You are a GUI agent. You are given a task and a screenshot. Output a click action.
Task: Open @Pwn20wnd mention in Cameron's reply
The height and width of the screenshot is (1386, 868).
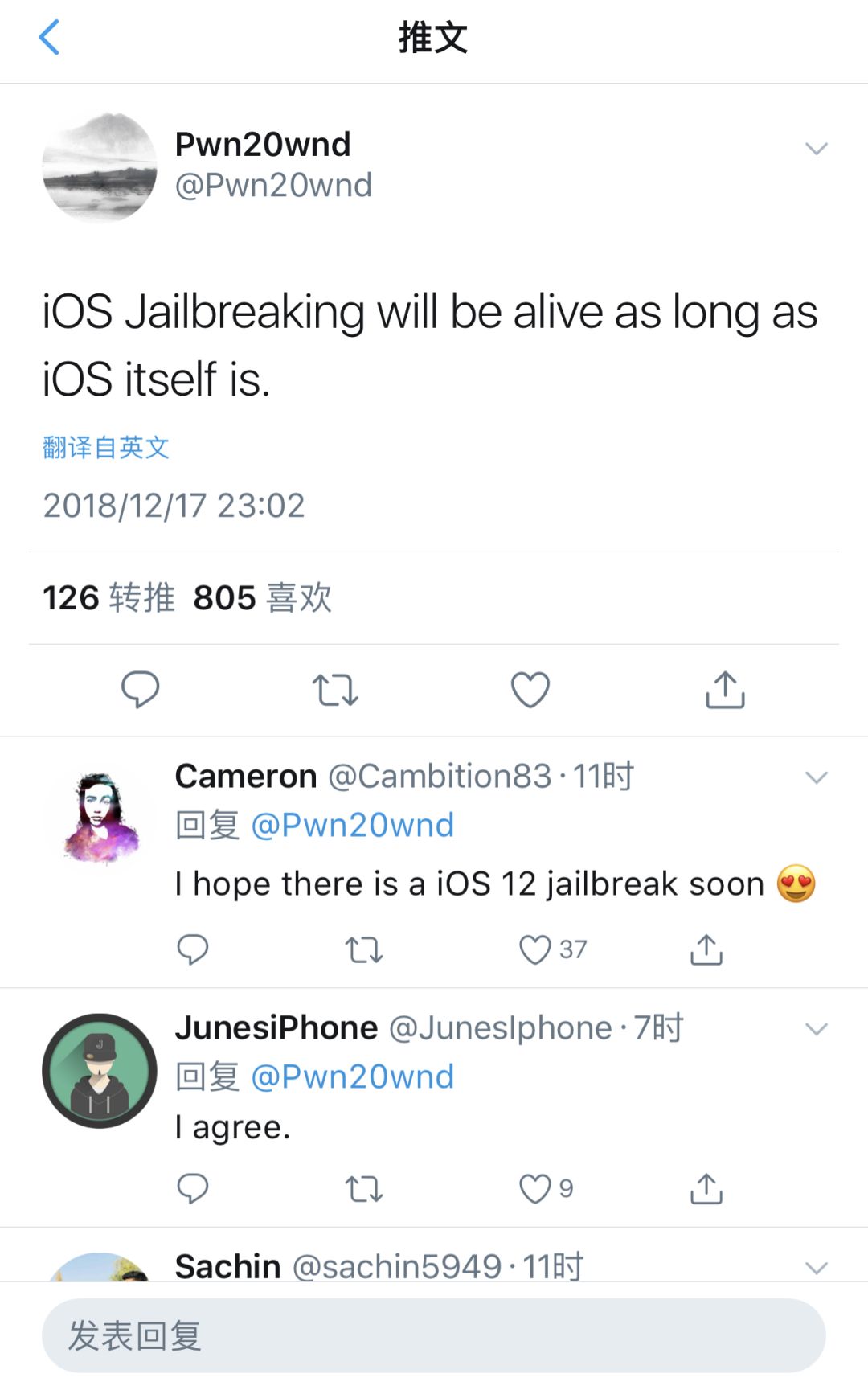click(x=353, y=825)
